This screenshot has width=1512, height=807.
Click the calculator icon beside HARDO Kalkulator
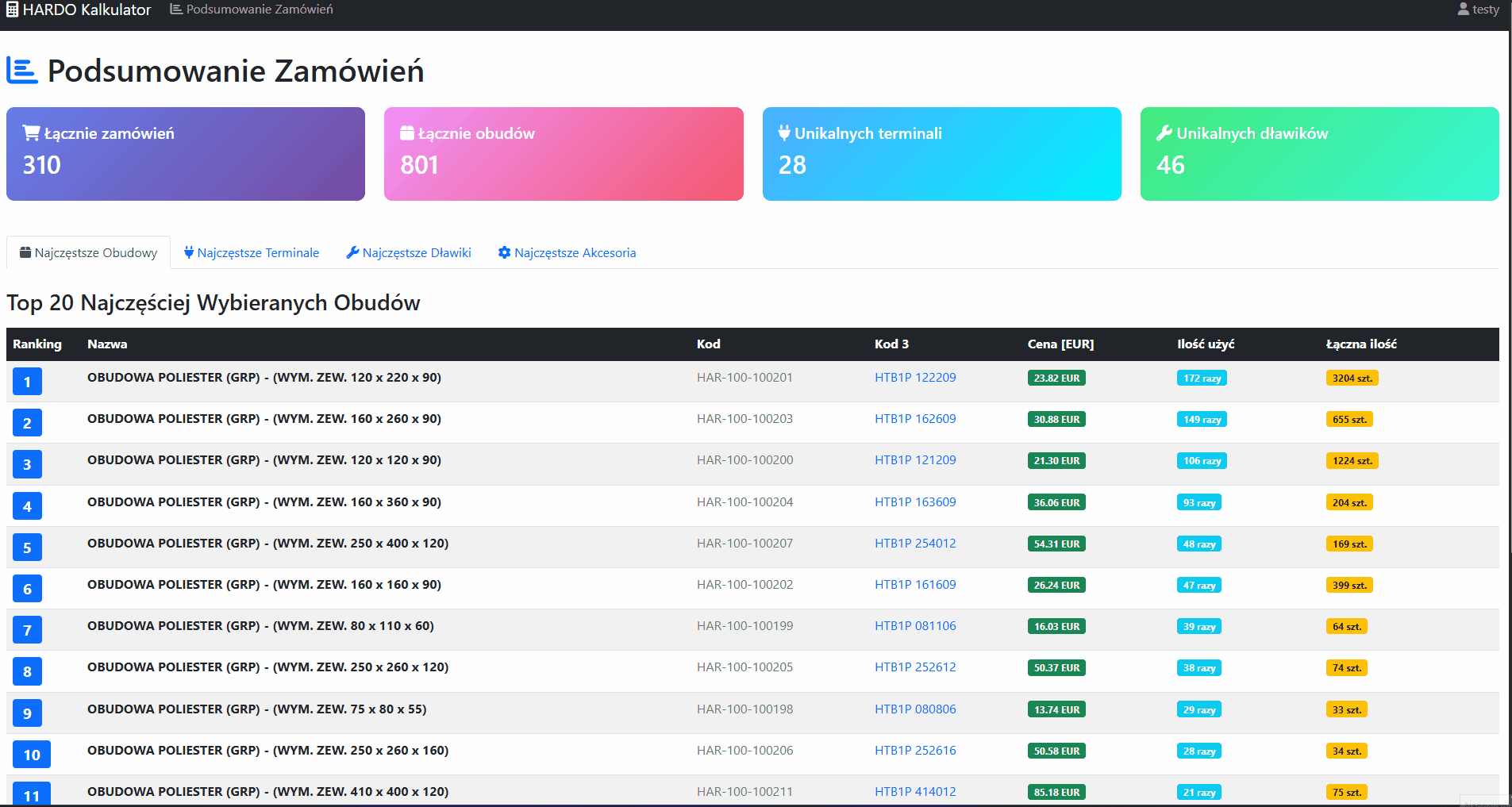[12, 10]
